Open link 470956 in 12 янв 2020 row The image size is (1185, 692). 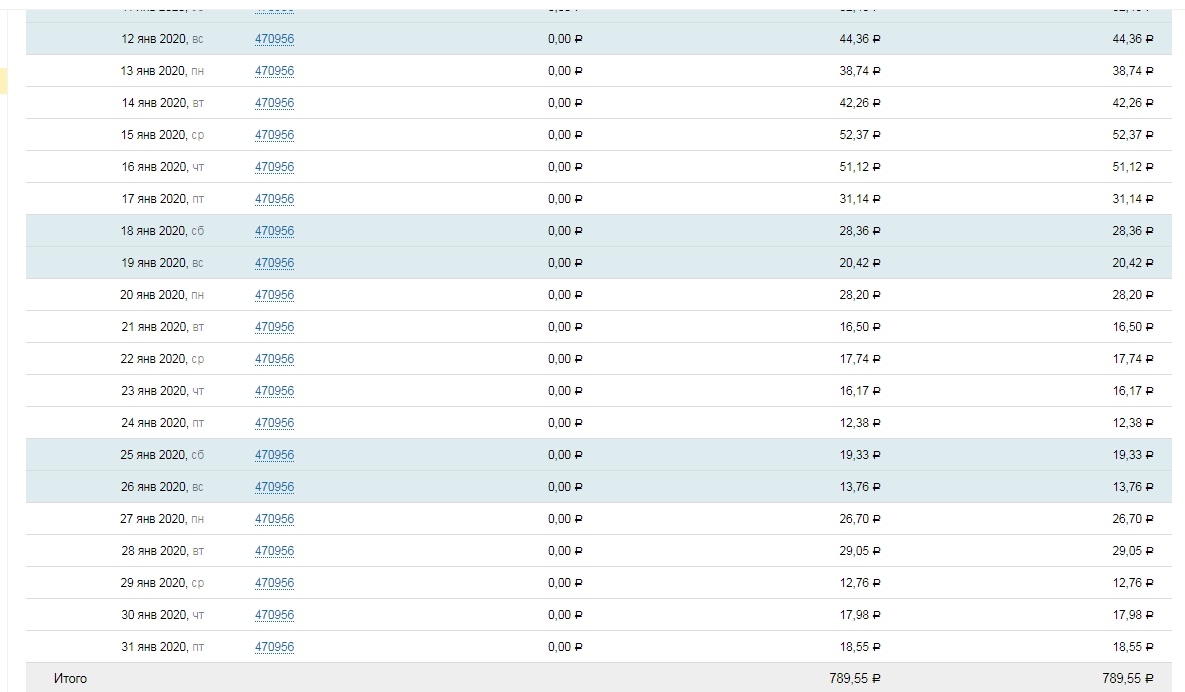pyautogui.click(x=274, y=39)
